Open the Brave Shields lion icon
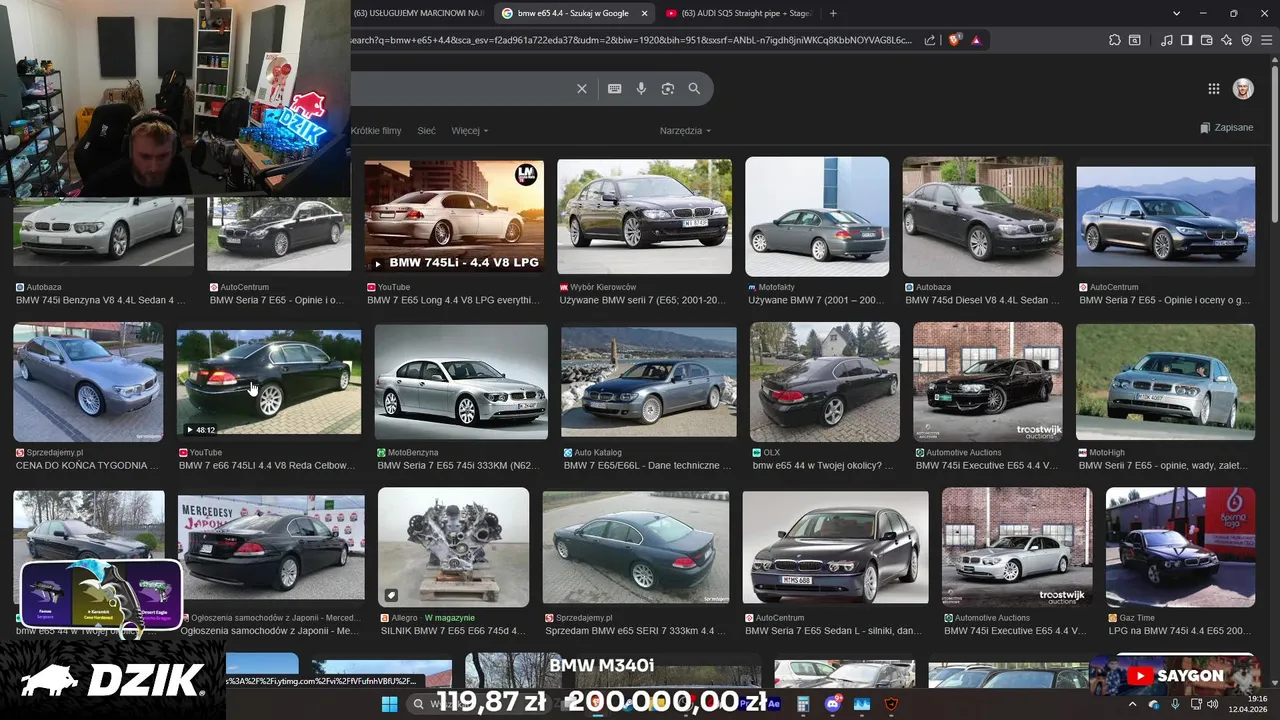Screen dimensions: 1280x720 tap(954, 40)
